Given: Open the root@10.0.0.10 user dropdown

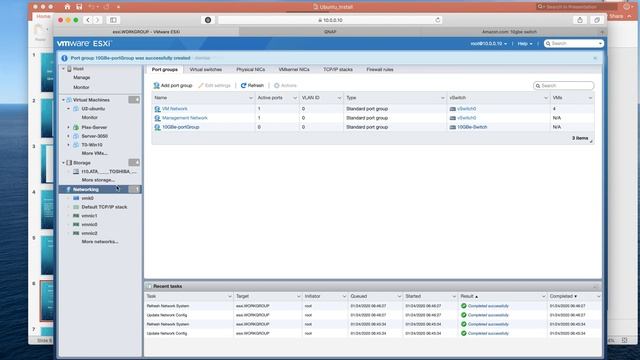Looking at the screenshot, I should click(489, 44).
